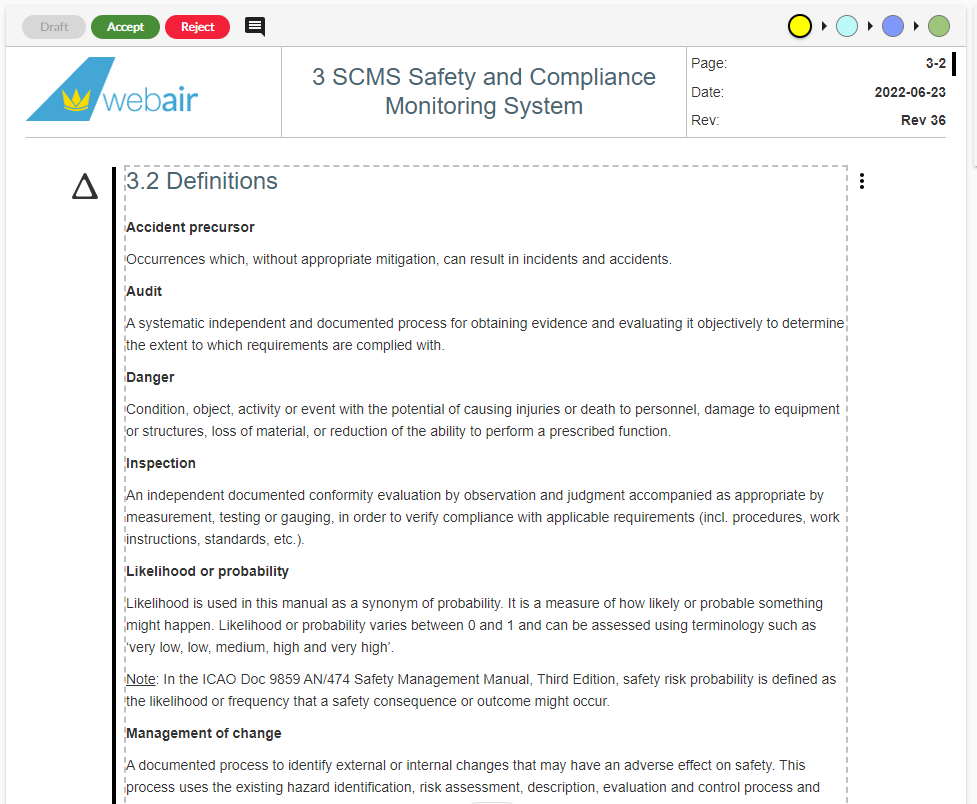Click the arrow before the green circle
The image size is (977, 804).
915,25
